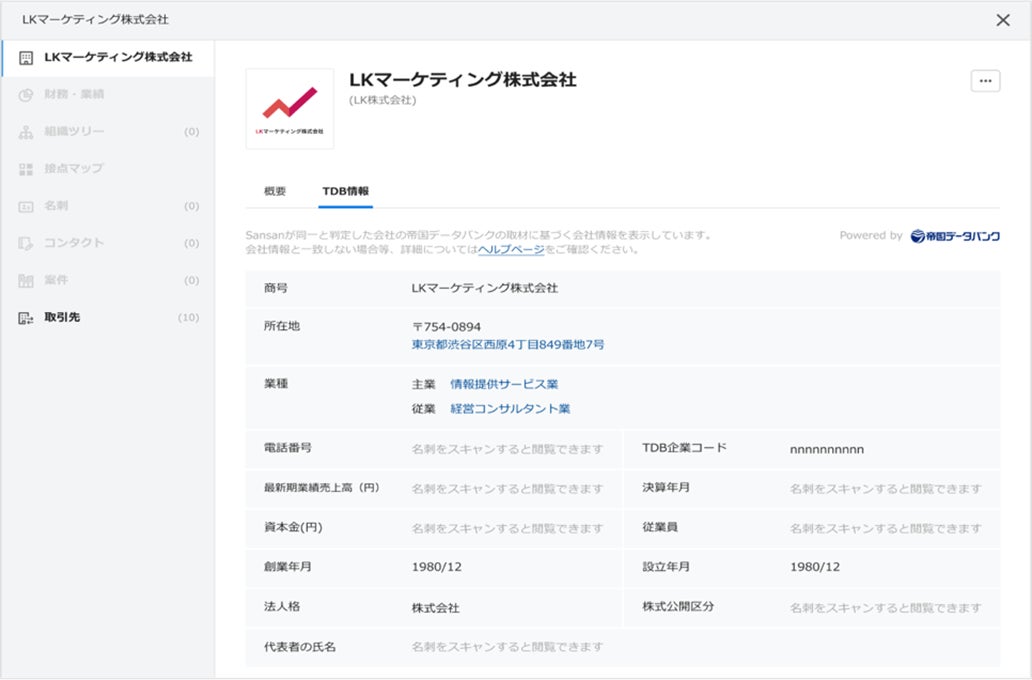Click the 1980/12 value beside 創業年月
1032x680 pixels.
click(436, 567)
